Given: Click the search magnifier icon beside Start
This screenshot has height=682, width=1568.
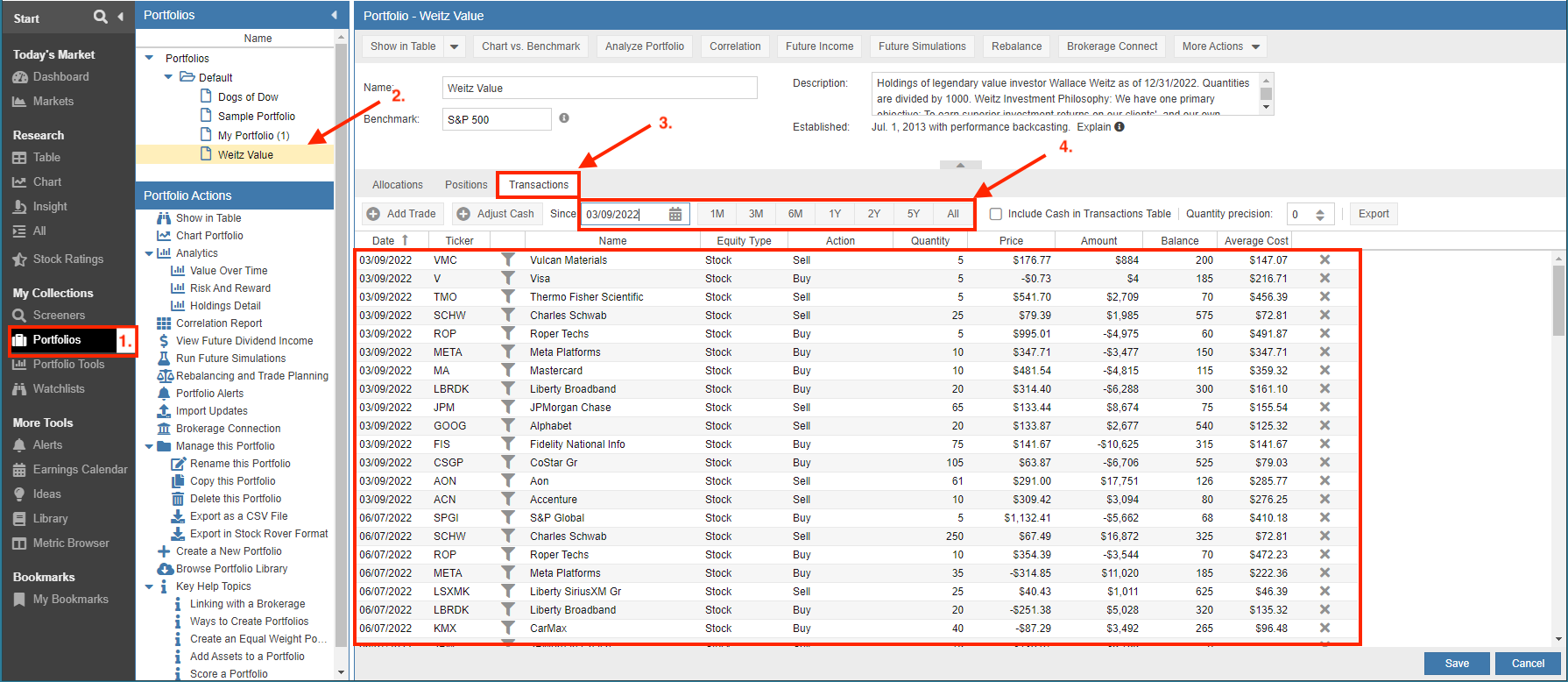Looking at the screenshot, I should tap(101, 17).
